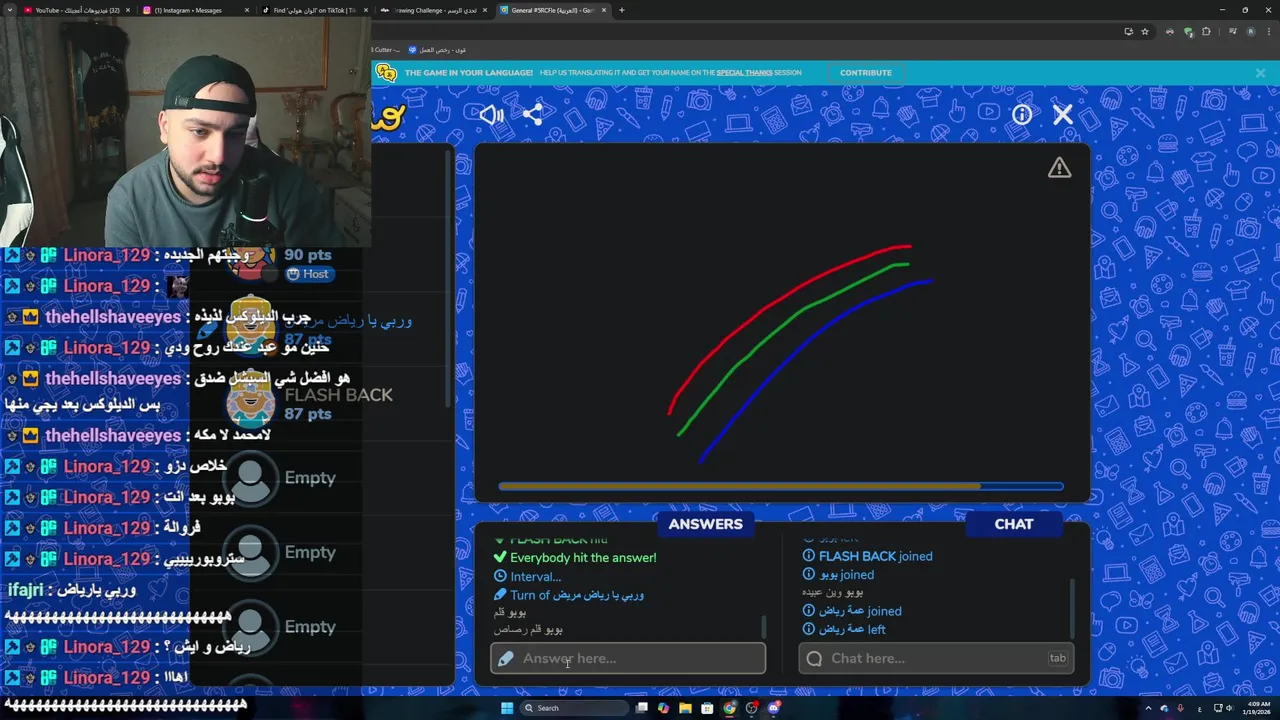Bookmark this page with star icon
This screenshot has width=1280, height=720.
pos(1145,31)
